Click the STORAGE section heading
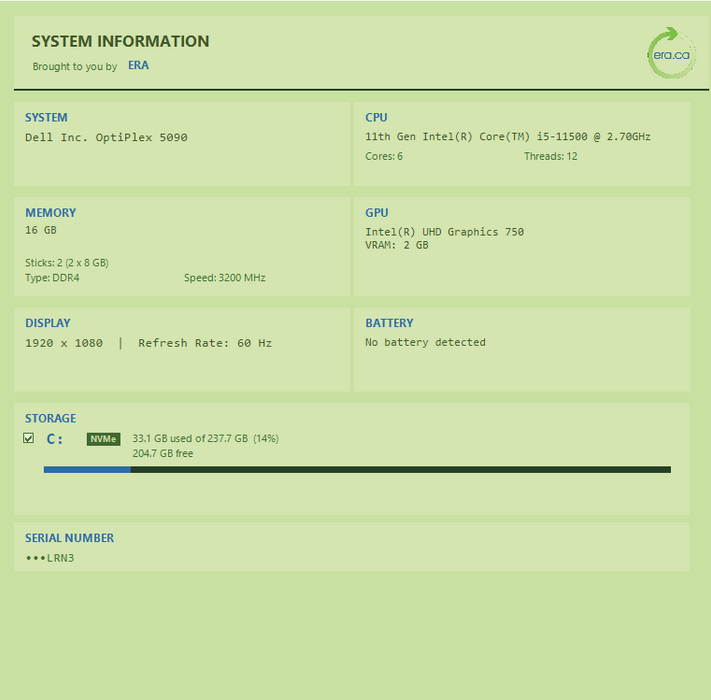Viewport: 711px width, 700px height. coord(50,418)
